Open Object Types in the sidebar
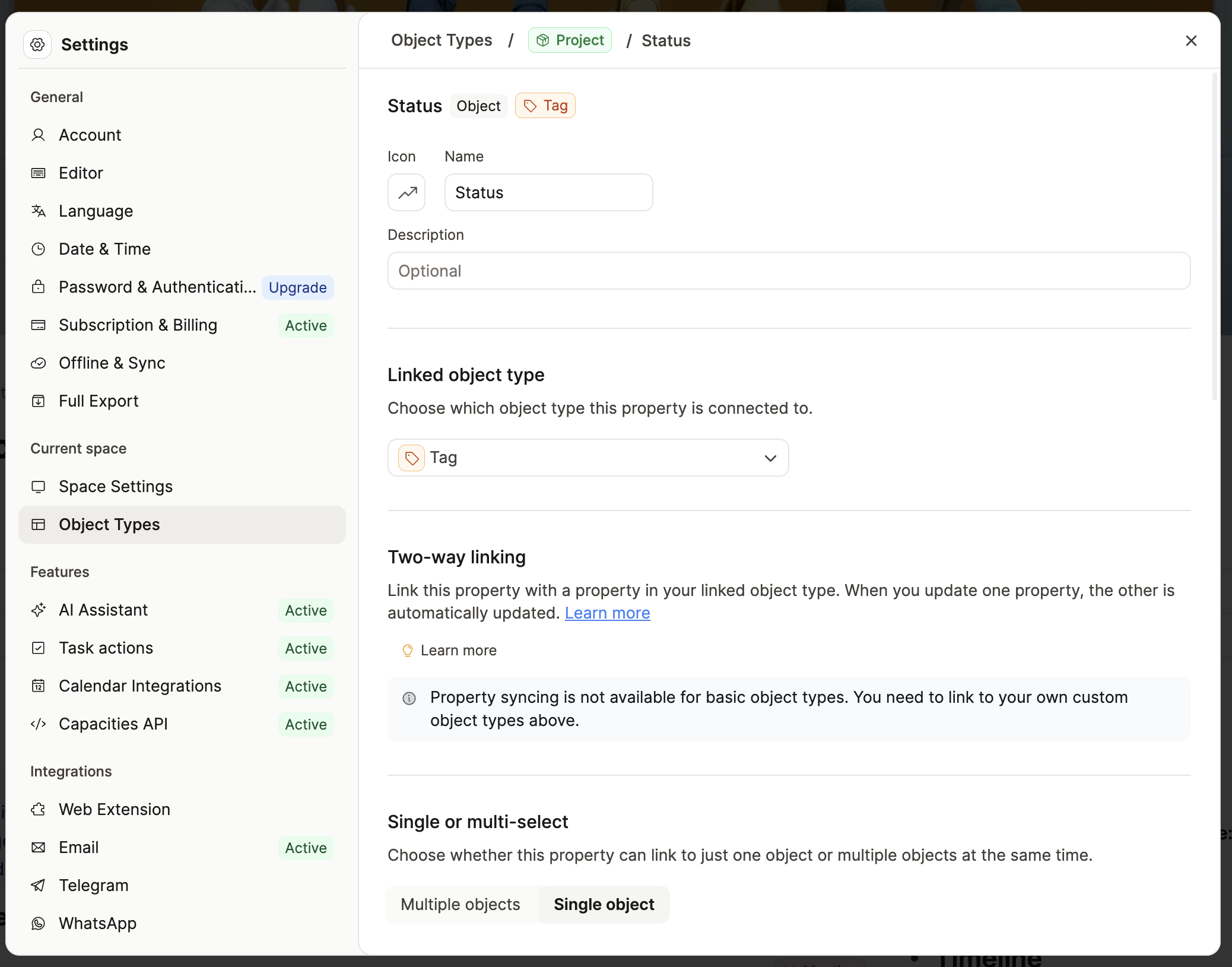Image resolution: width=1232 pixels, height=967 pixels. coord(109,524)
